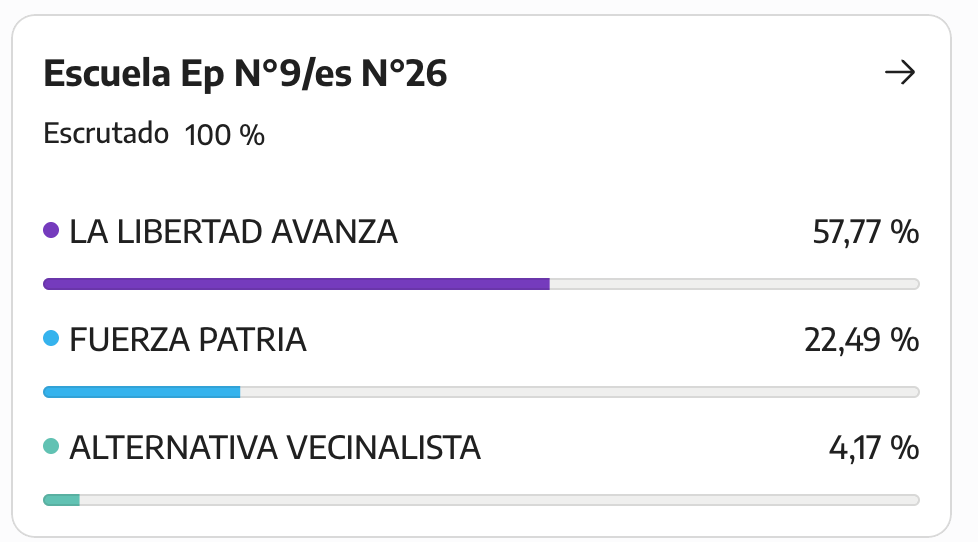The height and width of the screenshot is (542, 978).
Task: Click the unfilled gray part of Alternativa Vecinalista bar
Action: coord(500,500)
